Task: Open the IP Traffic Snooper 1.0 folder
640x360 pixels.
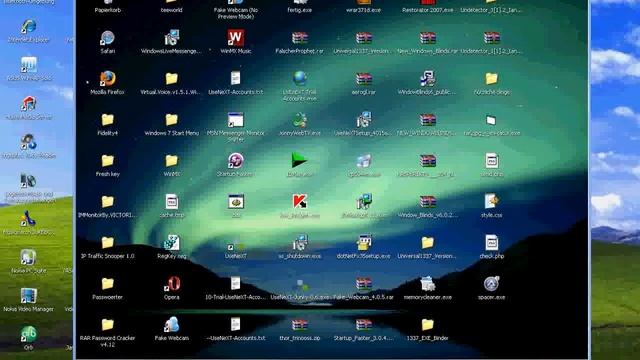Action: (x=107, y=242)
